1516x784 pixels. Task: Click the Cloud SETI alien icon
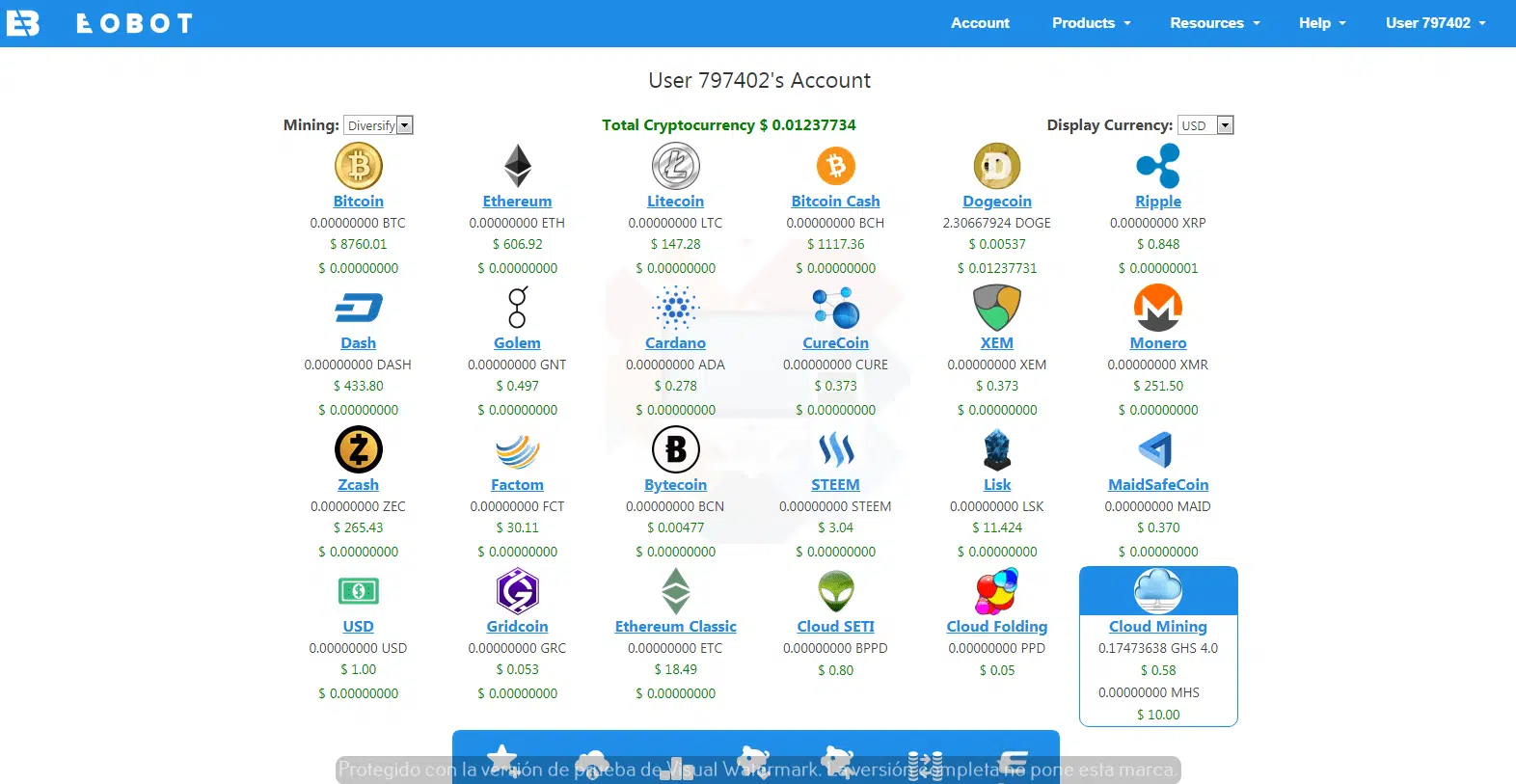(836, 591)
